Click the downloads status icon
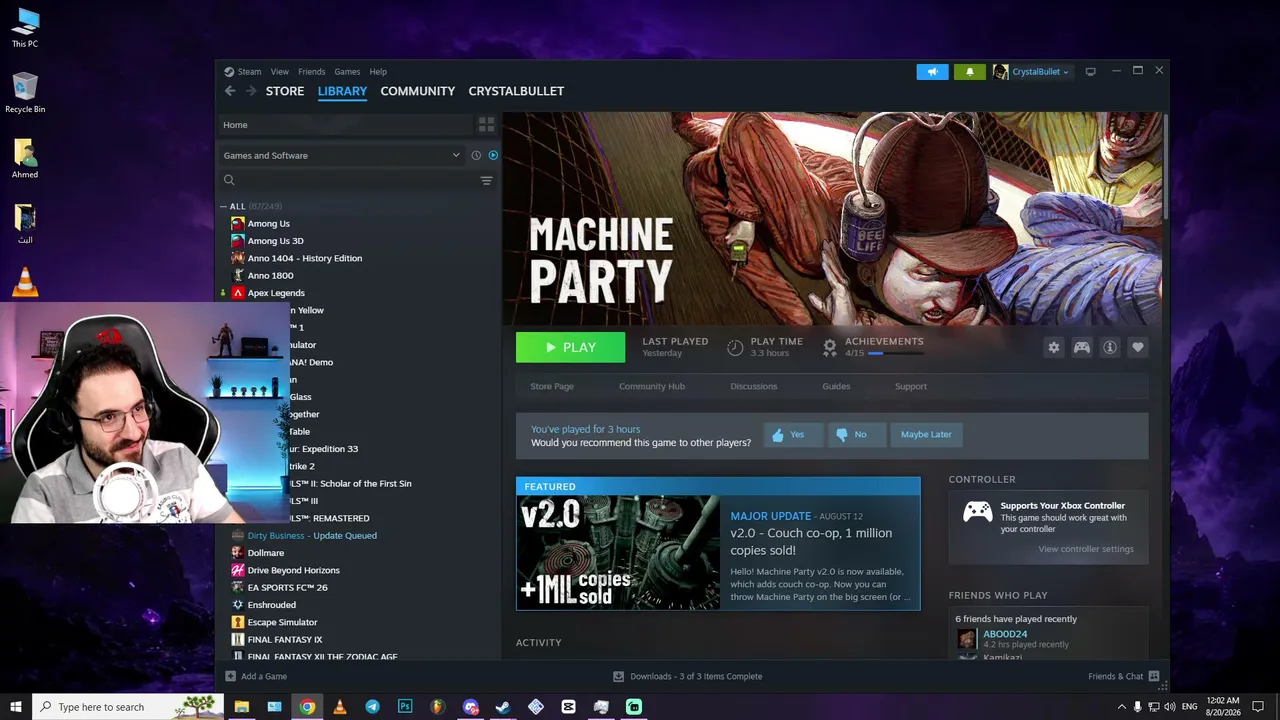1280x720 pixels. 618,677
